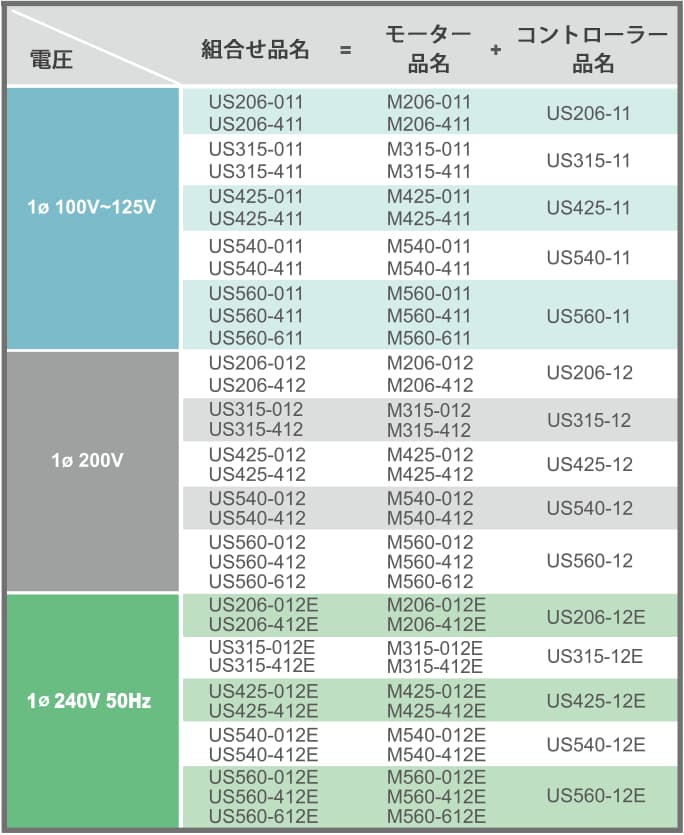The width and height of the screenshot is (684, 835).
Task: Select combination name US560-612
Action: click(x=257, y=582)
